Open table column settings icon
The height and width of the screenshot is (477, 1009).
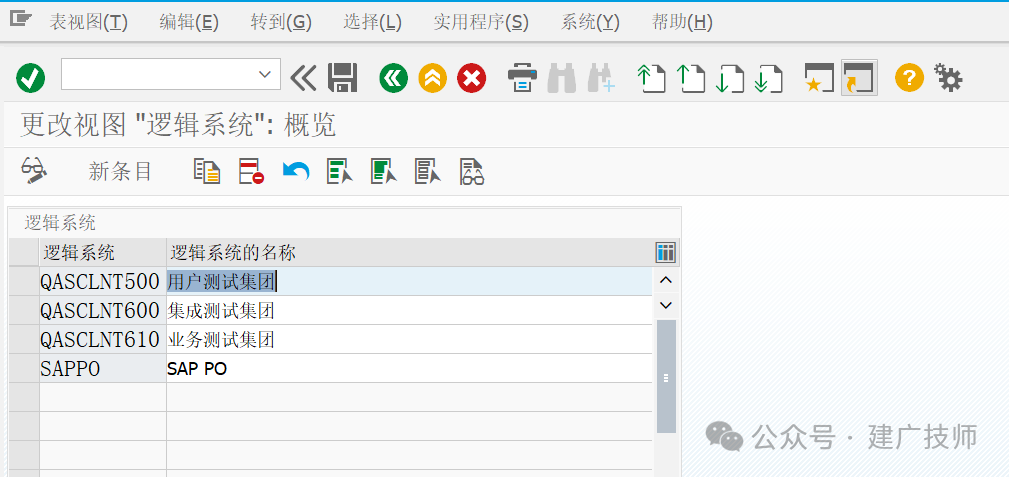click(665, 252)
